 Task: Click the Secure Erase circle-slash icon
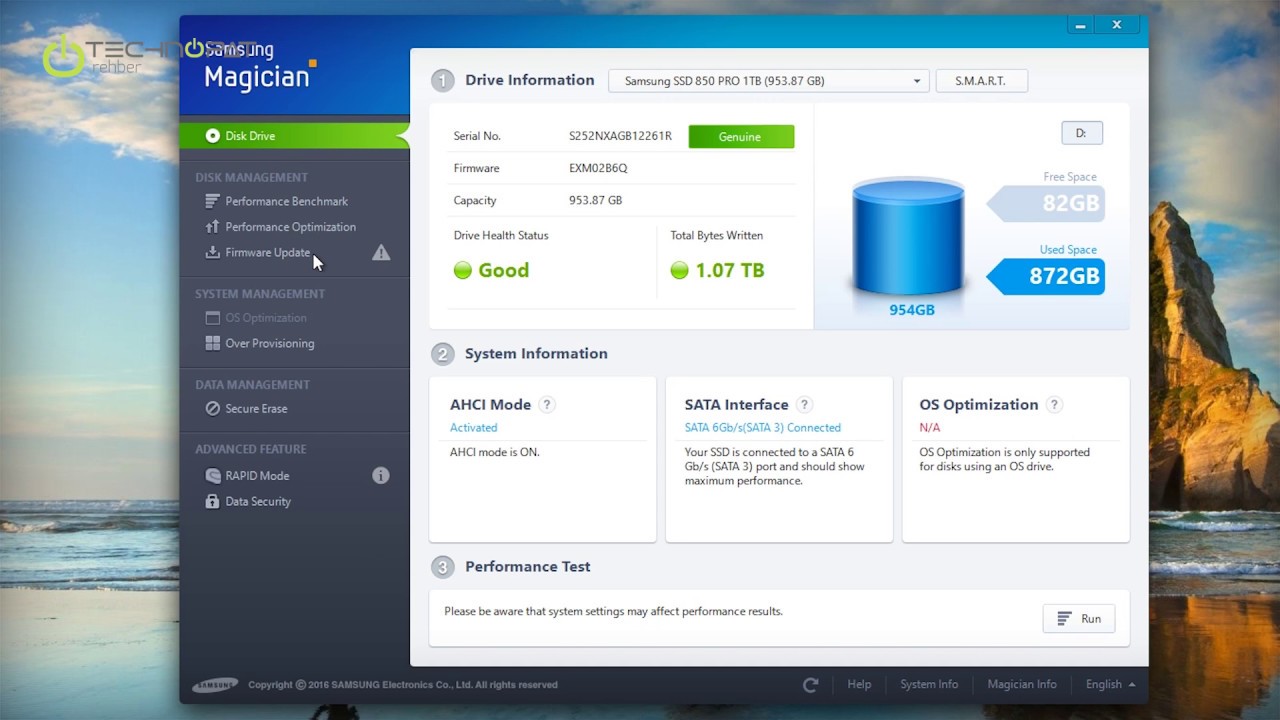(212, 409)
